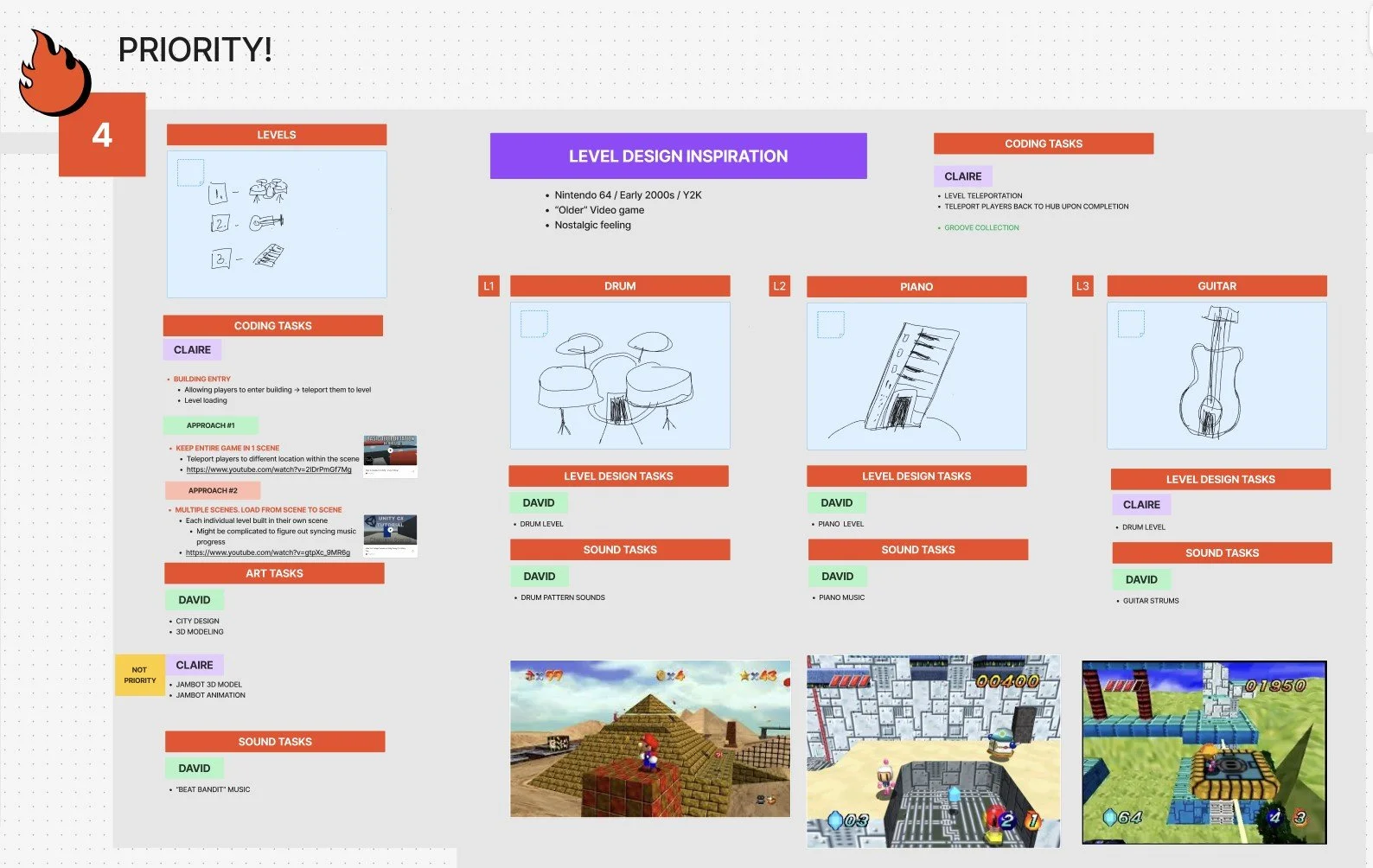This screenshot has width=1373, height=868.
Task: Click the CLAIRE tag above LEVEL TELEPORTATION
Action: pos(963,176)
